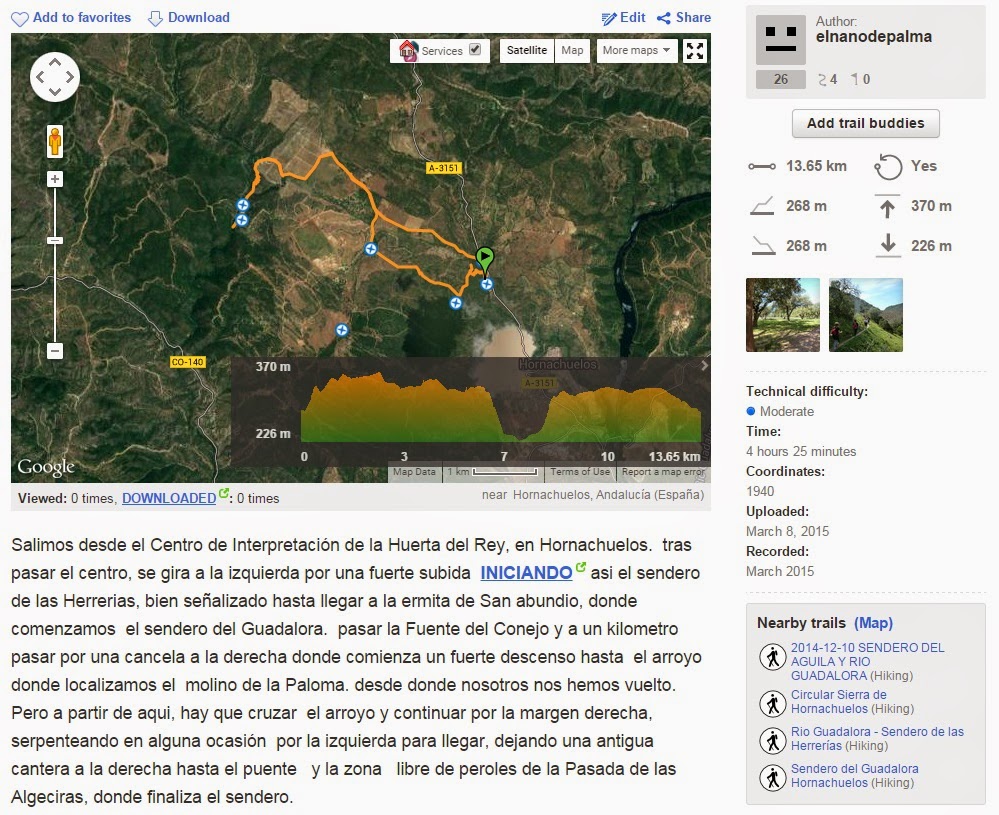This screenshot has width=999, height=815.
Task: Click hiking icon beside Circular Sierra de Hornachuelos
Action: pyautogui.click(x=772, y=703)
